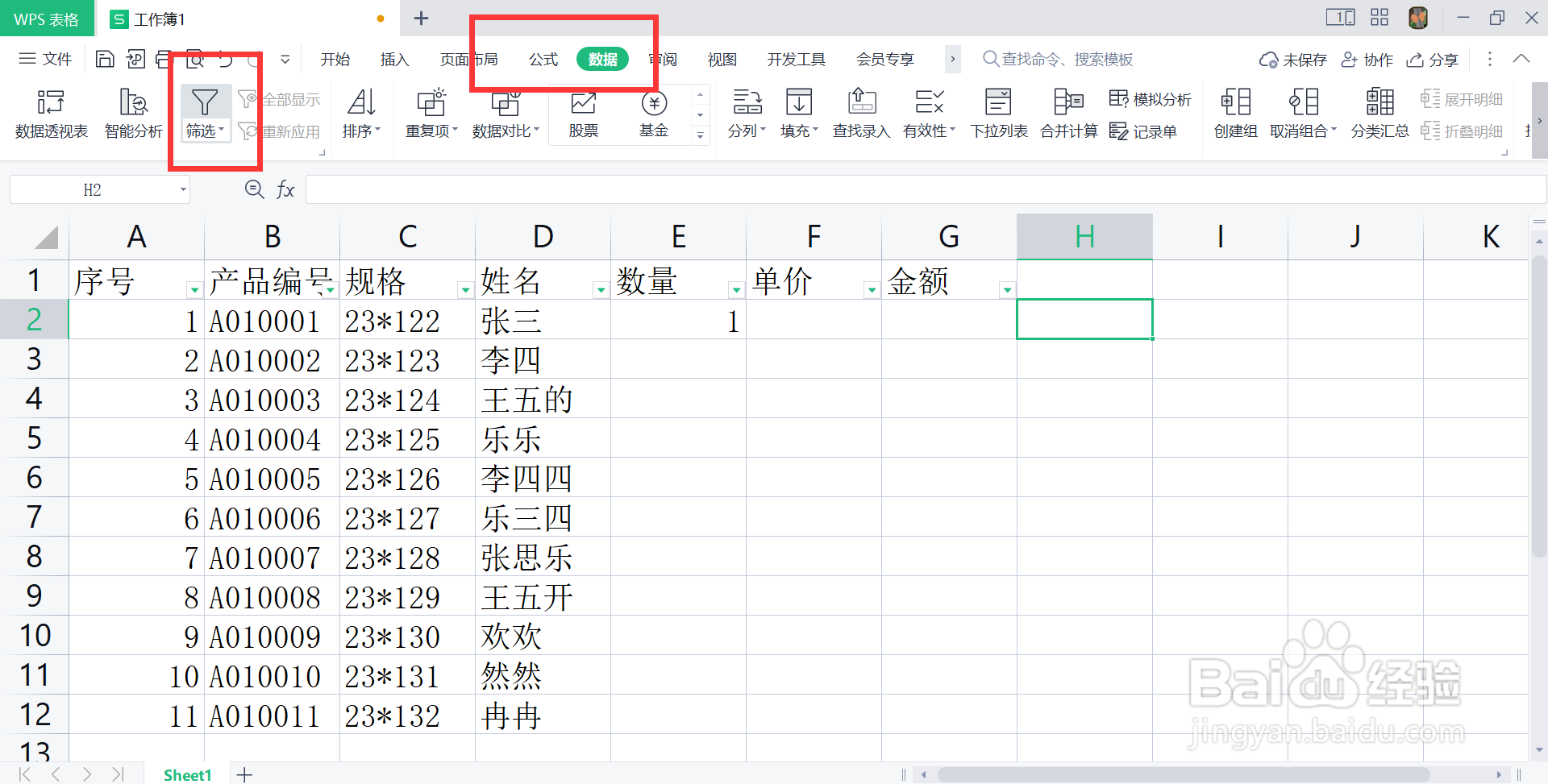
Task: Click the 分类汇总 subtotal icon
Action: click(x=1379, y=113)
